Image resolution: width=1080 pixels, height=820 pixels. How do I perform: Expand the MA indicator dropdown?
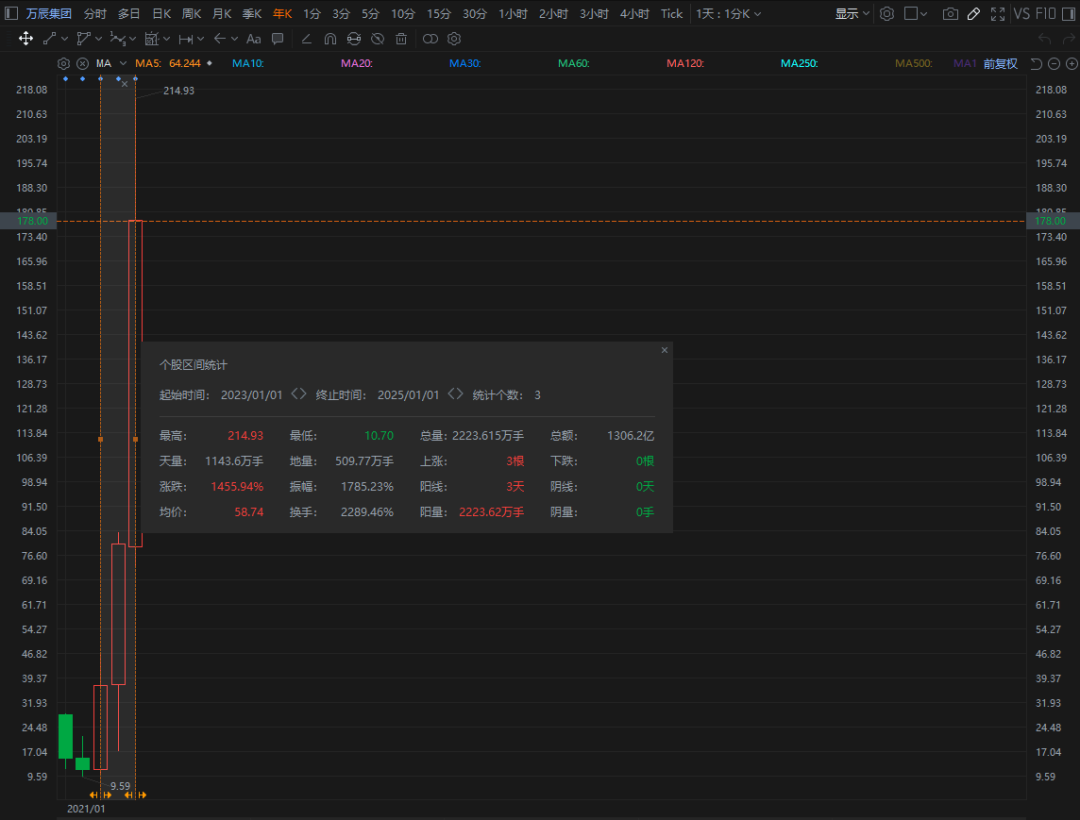[123, 64]
